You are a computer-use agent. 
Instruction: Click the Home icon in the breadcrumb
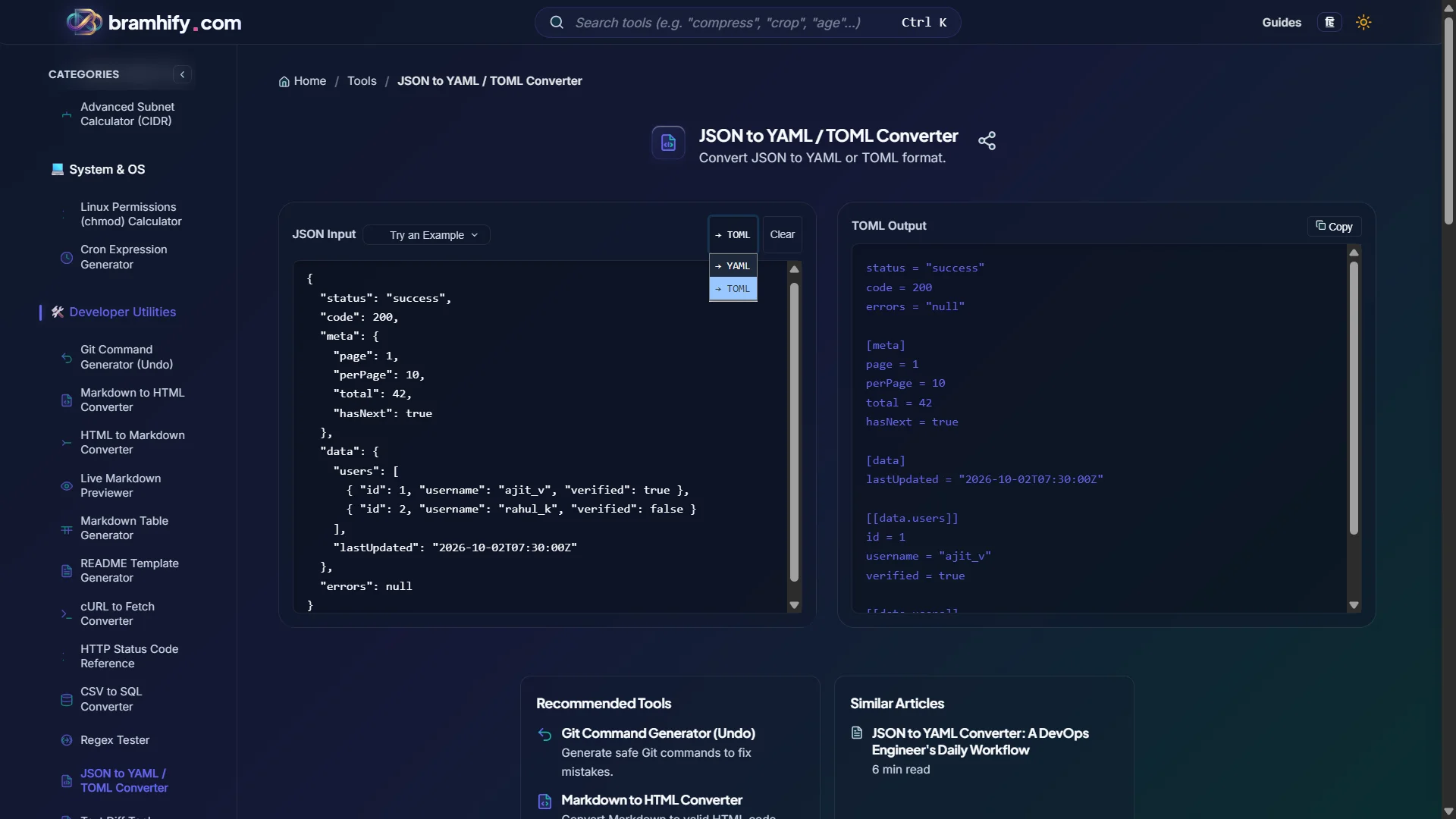(x=284, y=81)
